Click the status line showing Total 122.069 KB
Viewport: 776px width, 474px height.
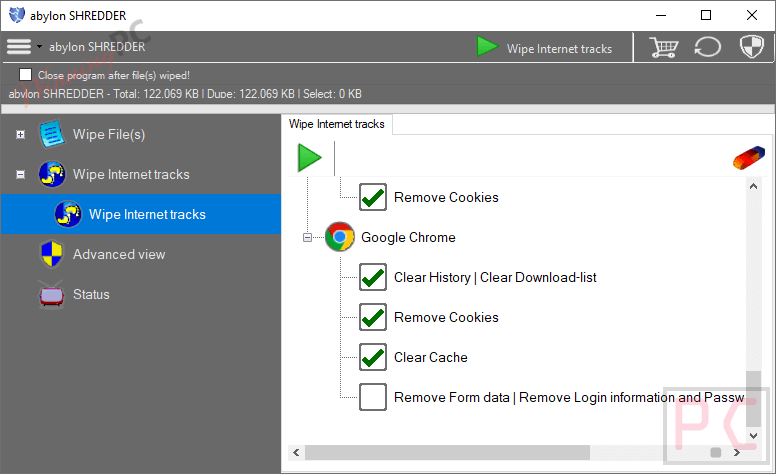(x=185, y=94)
